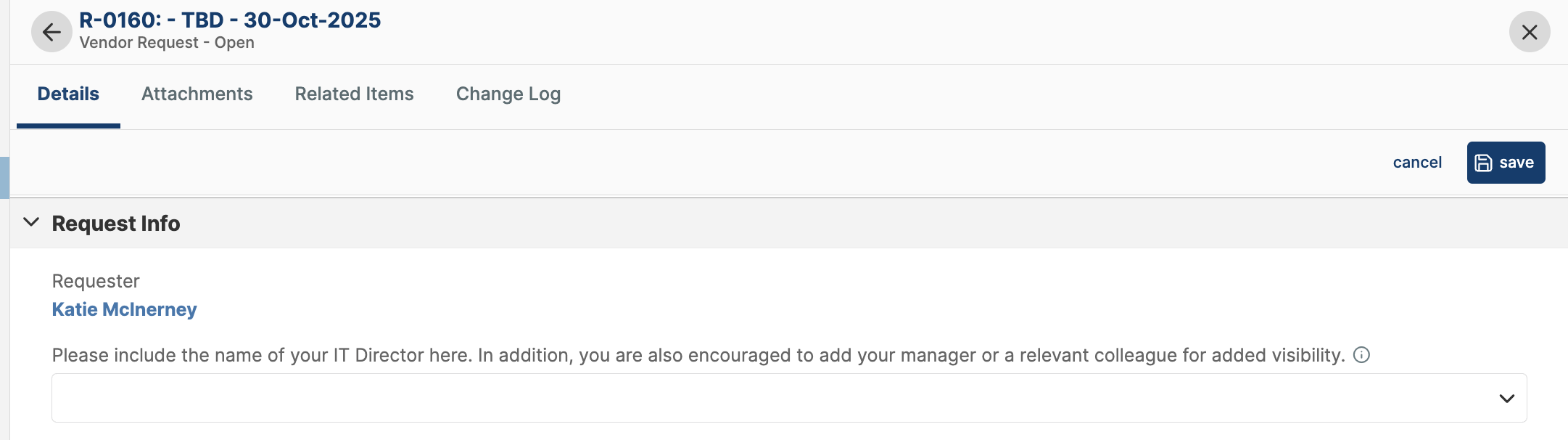
Task: Open Katie McInerney's requester profile
Action: click(124, 309)
